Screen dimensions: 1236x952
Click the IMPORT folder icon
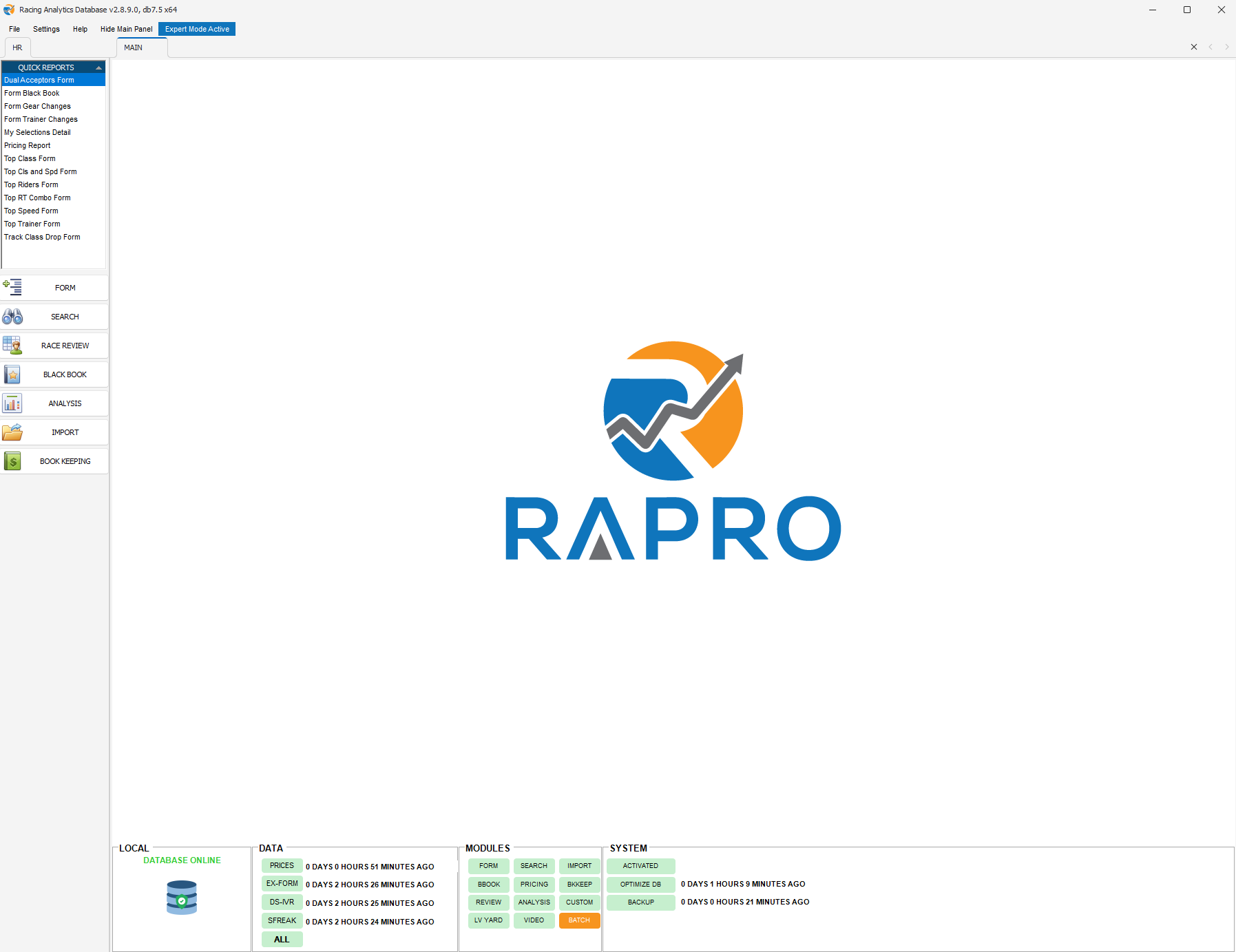pos(12,432)
